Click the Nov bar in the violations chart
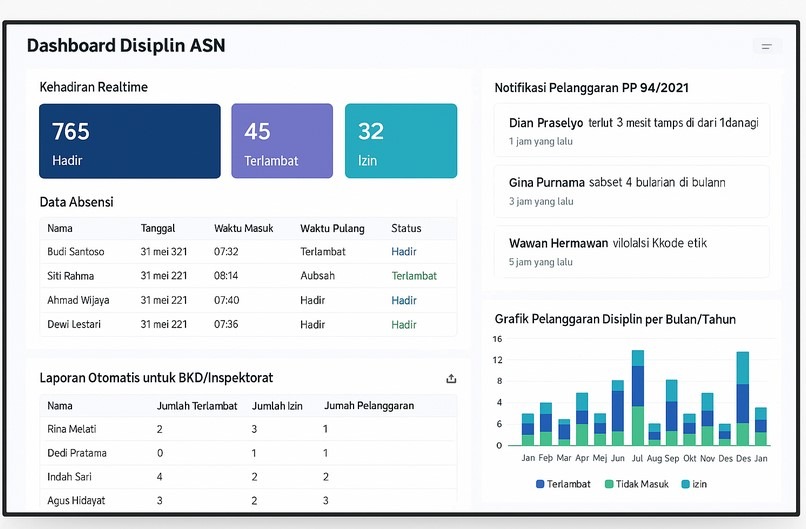 point(707,419)
